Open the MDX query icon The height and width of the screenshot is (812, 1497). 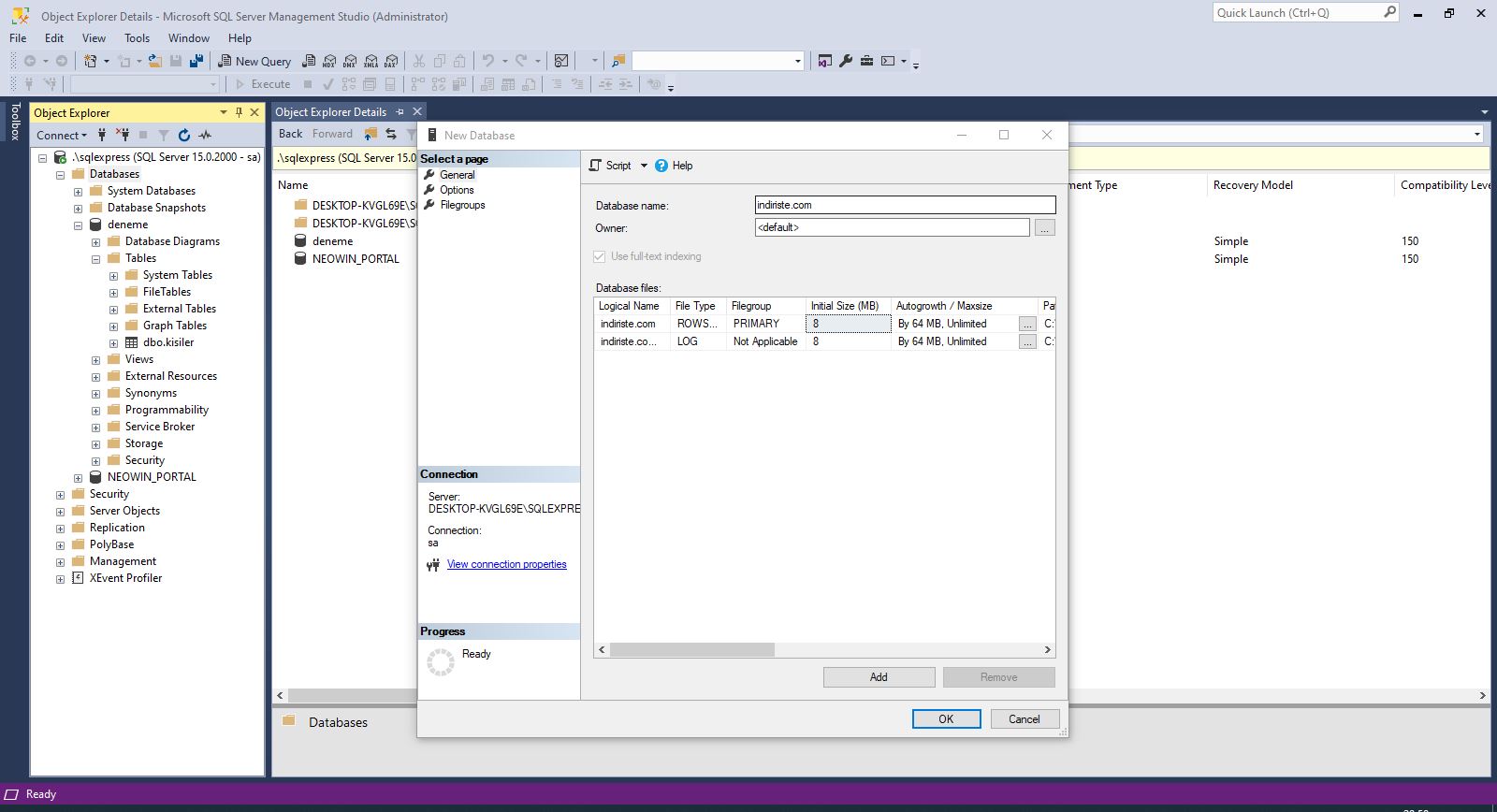[328, 61]
